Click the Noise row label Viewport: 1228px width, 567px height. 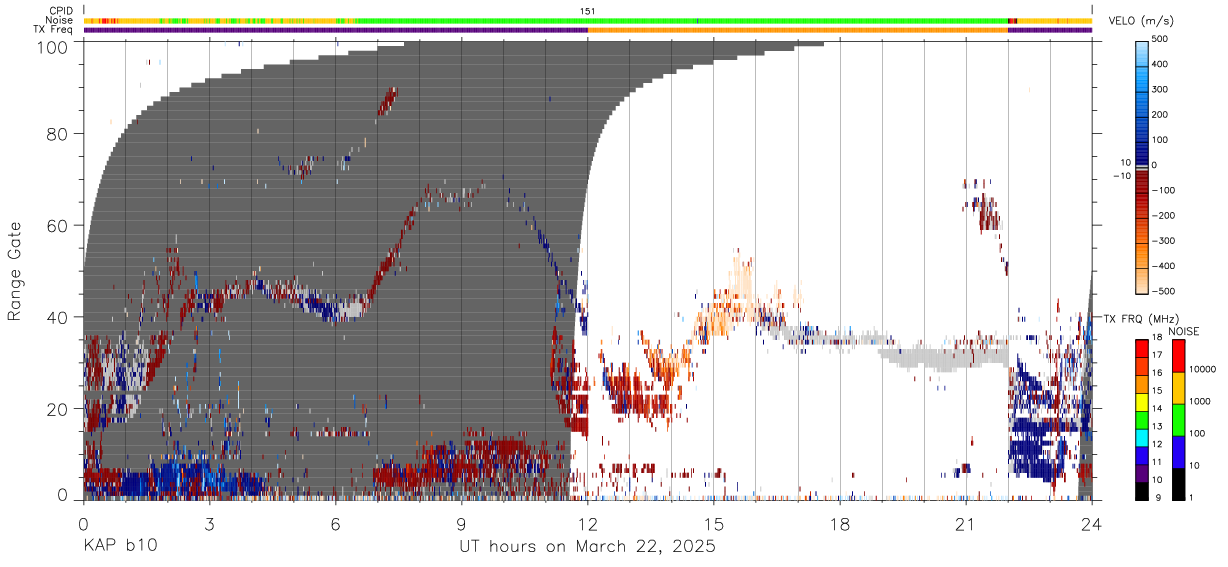point(60,20)
